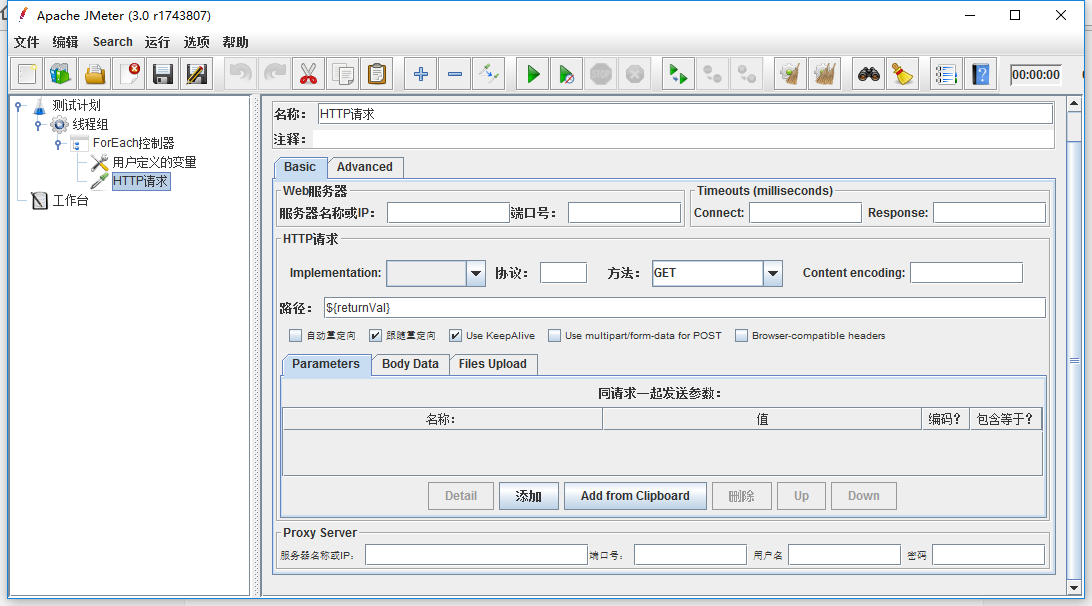Click the Clear results broom icon

790,74
